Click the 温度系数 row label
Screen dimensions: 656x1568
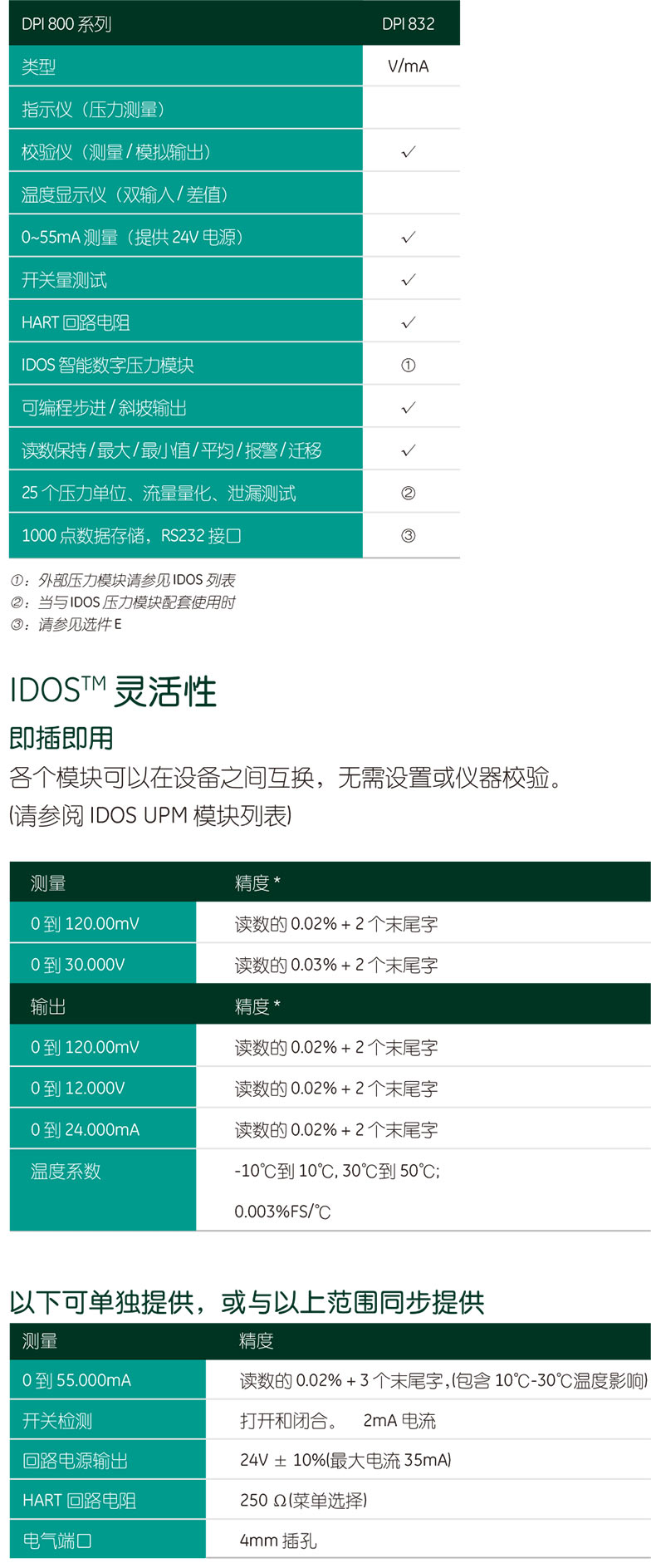[x=66, y=1172]
